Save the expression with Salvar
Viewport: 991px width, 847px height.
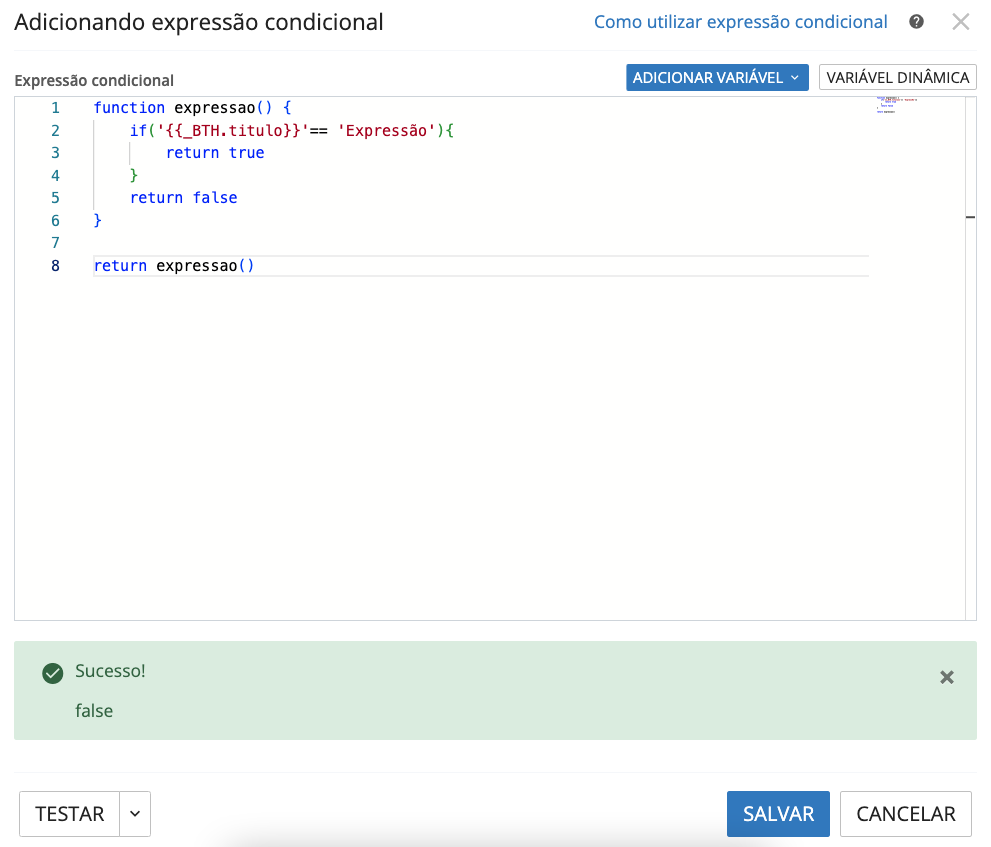click(777, 814)
